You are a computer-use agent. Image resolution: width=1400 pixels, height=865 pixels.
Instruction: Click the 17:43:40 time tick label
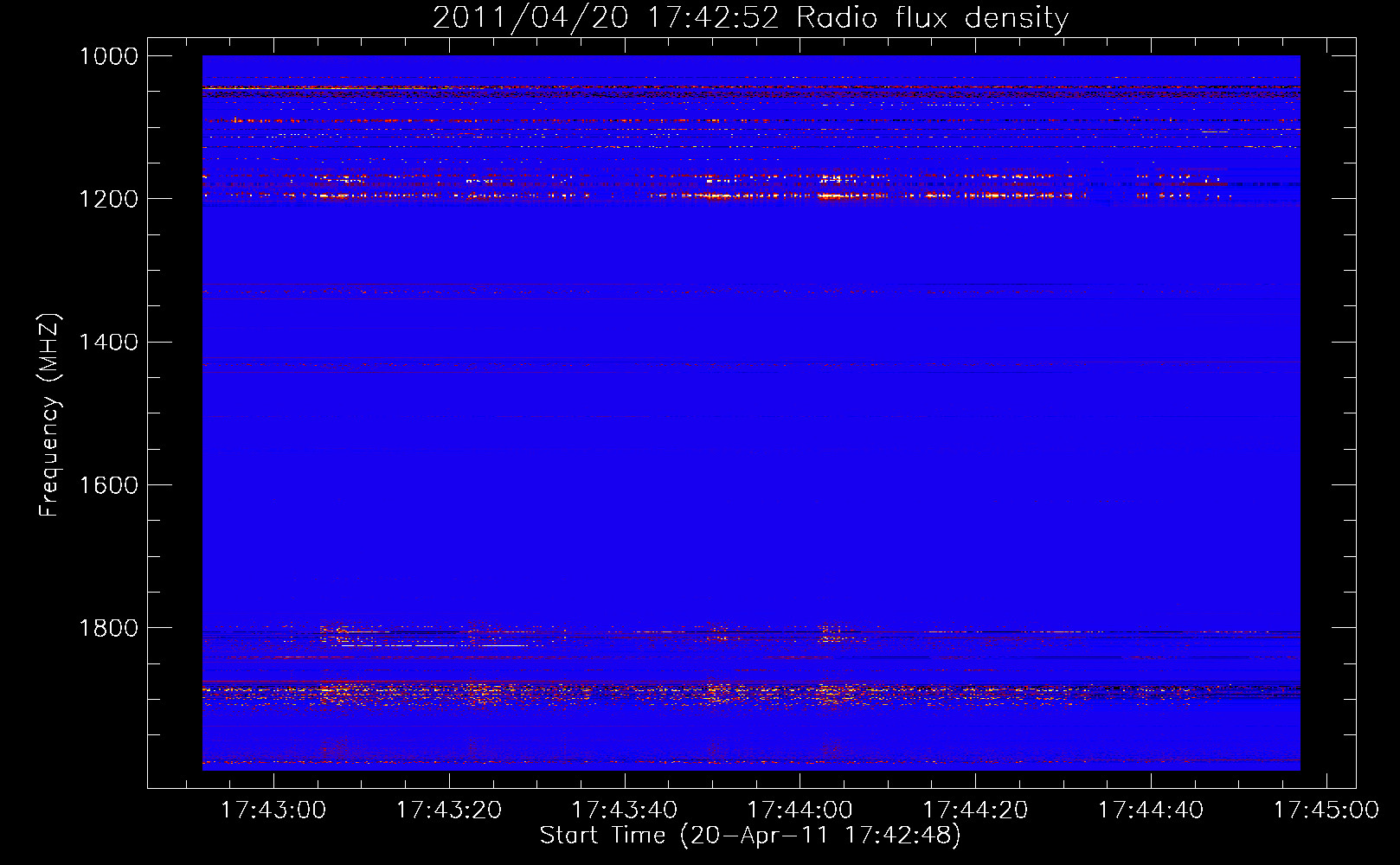(625, 810)
